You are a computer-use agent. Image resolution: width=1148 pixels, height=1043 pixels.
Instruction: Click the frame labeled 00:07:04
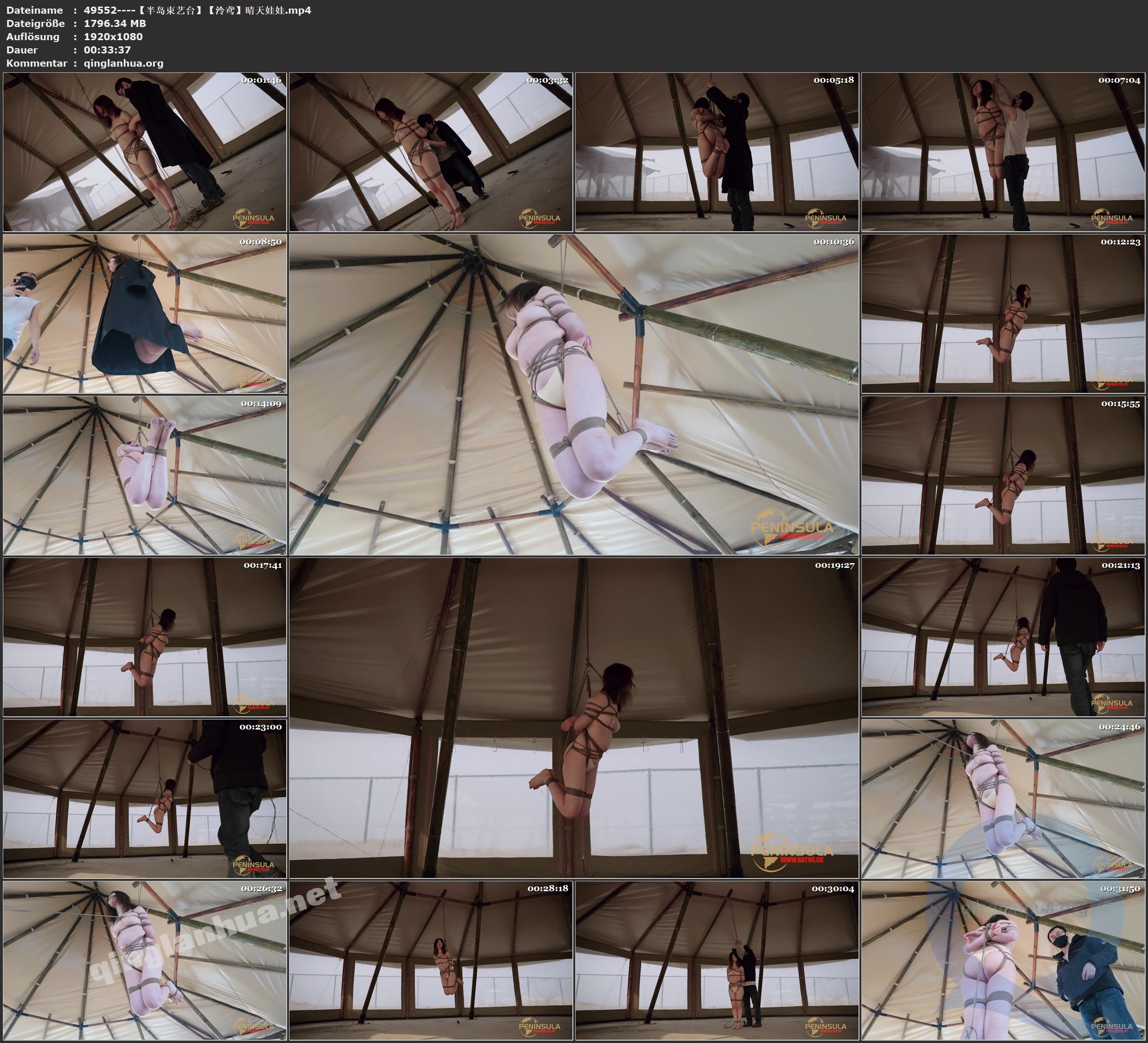(1003, 152)
